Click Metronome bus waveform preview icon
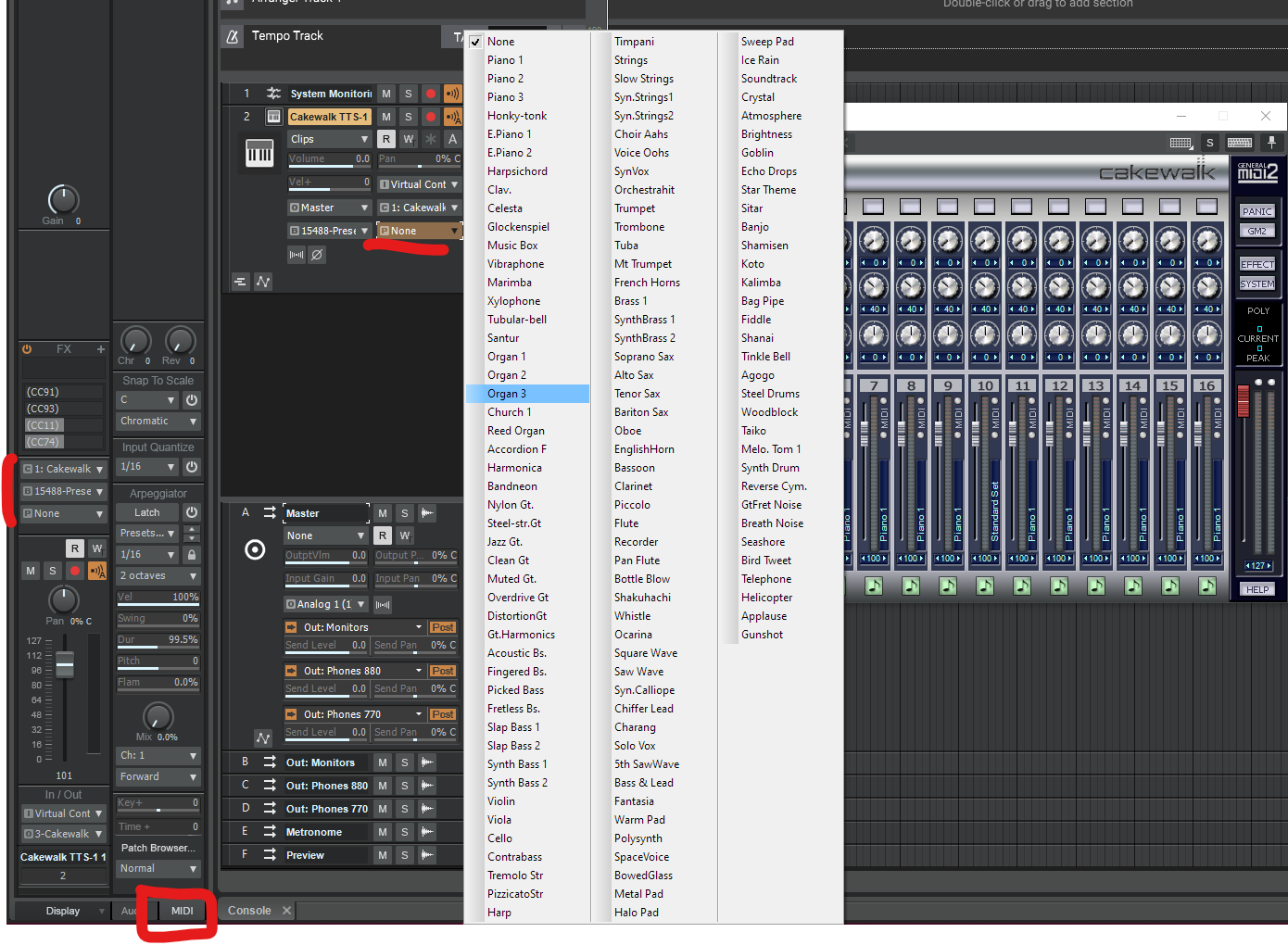1288x945 pixels. (427, 832)
